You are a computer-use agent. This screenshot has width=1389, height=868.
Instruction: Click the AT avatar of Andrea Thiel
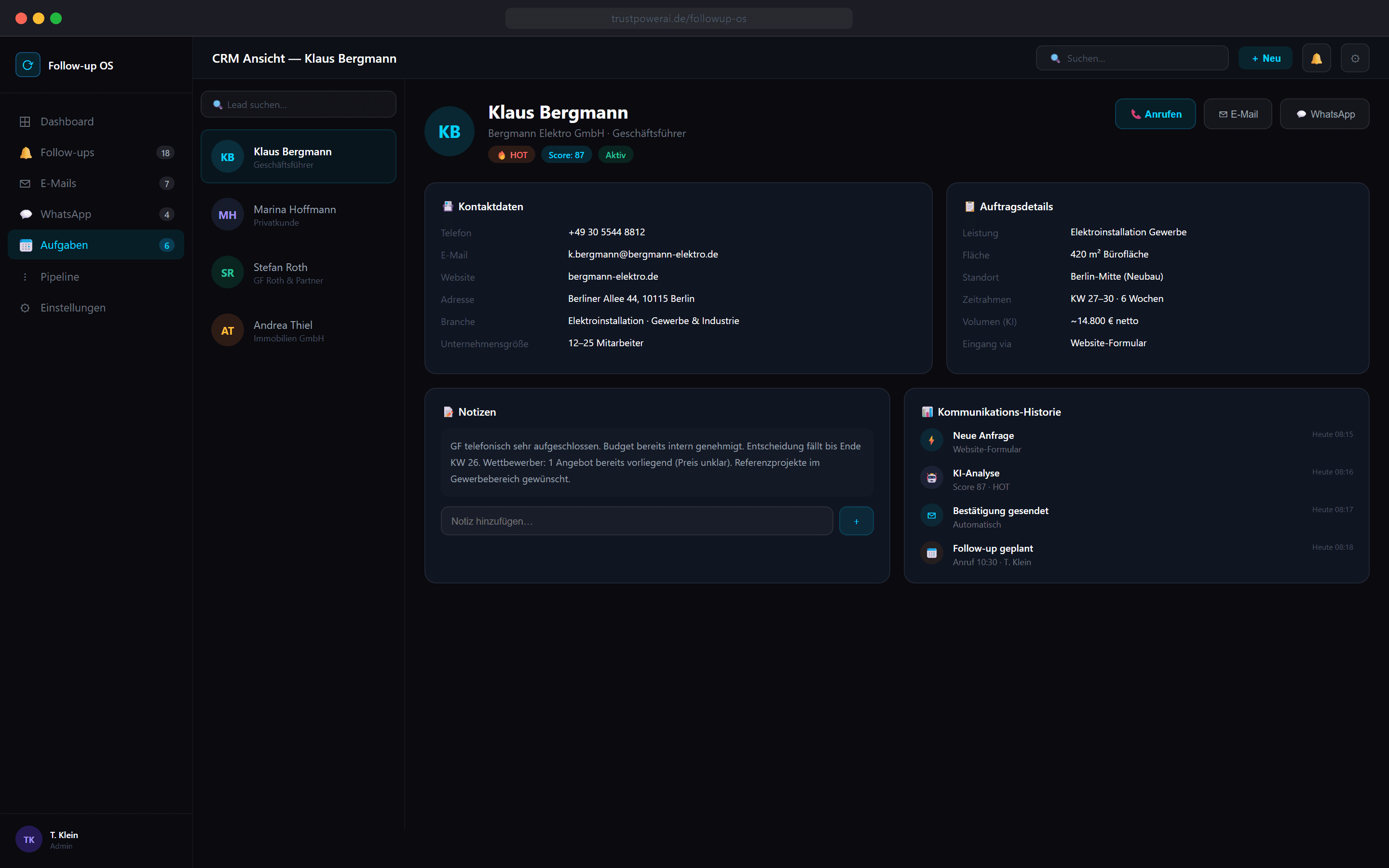(227, 330)
